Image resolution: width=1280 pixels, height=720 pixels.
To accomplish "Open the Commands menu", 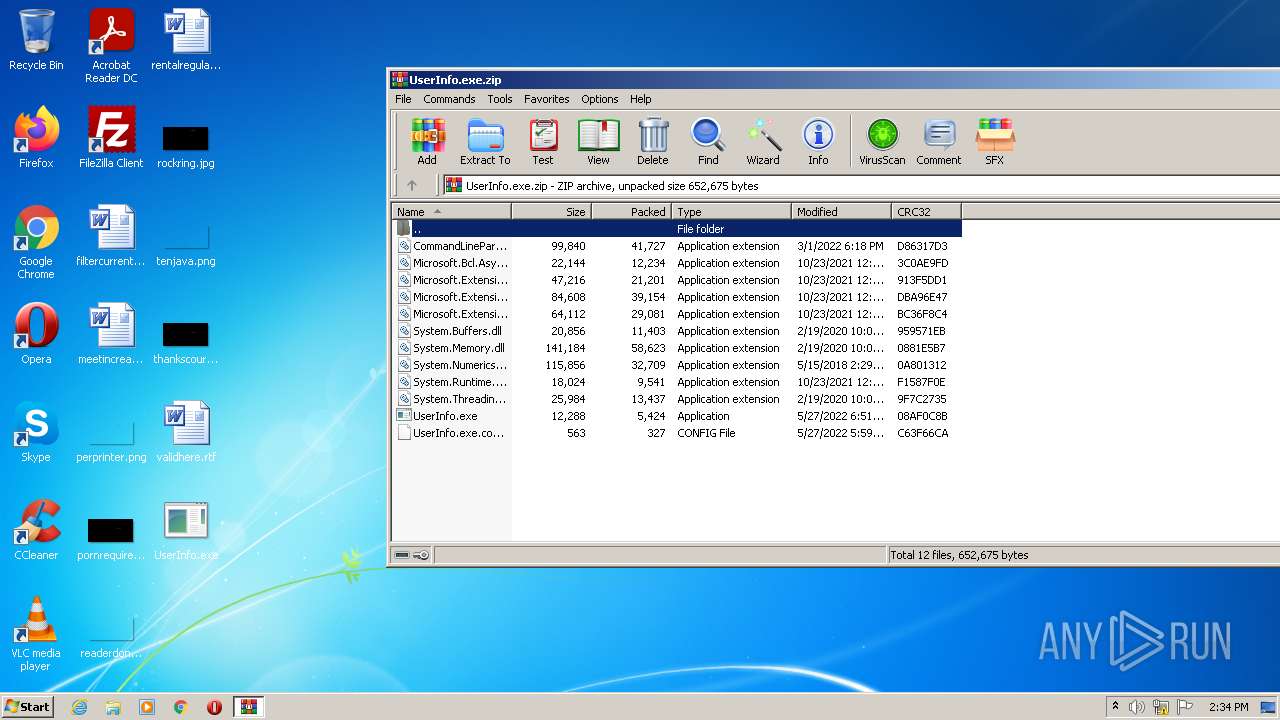I will pos(449,99).
